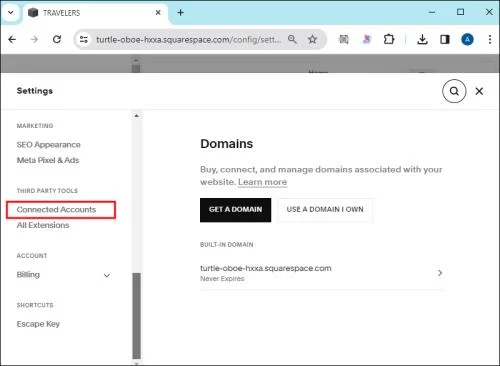Open Meta Pixel & Ads settings
The height and width of the screenshot is (366, 500).
(48, 160)
